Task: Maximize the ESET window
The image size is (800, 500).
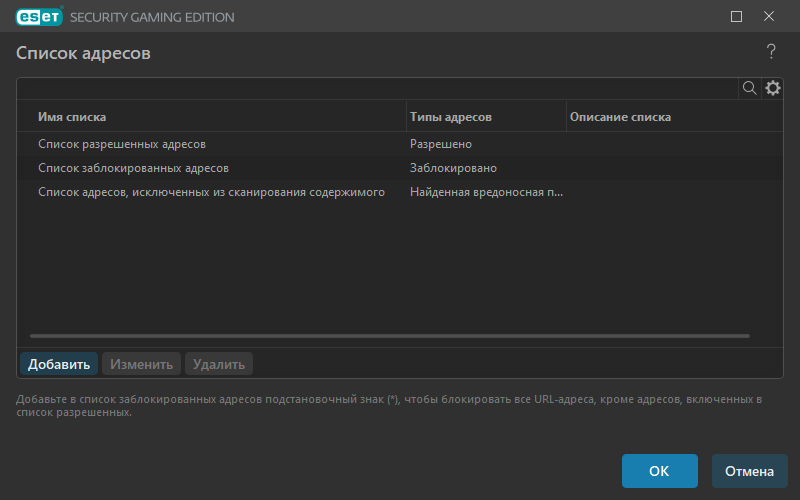Action: point(736,16)
